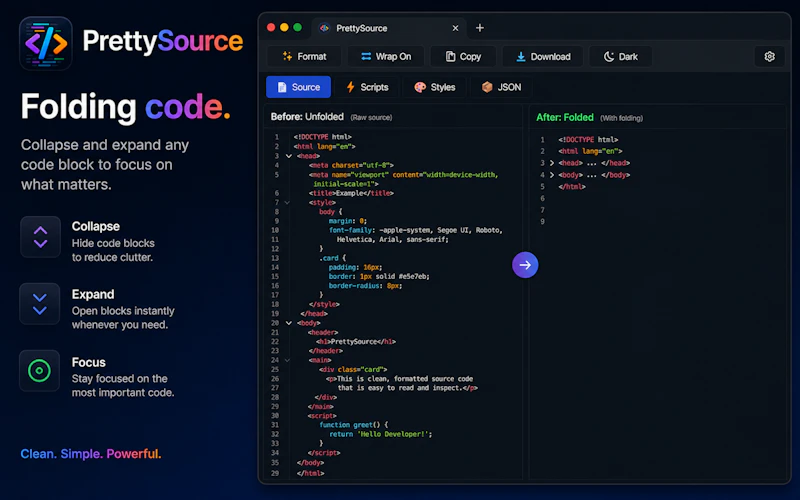Click the clipboard icon on Copy
The image size is (800, 500).
(450, 56)
